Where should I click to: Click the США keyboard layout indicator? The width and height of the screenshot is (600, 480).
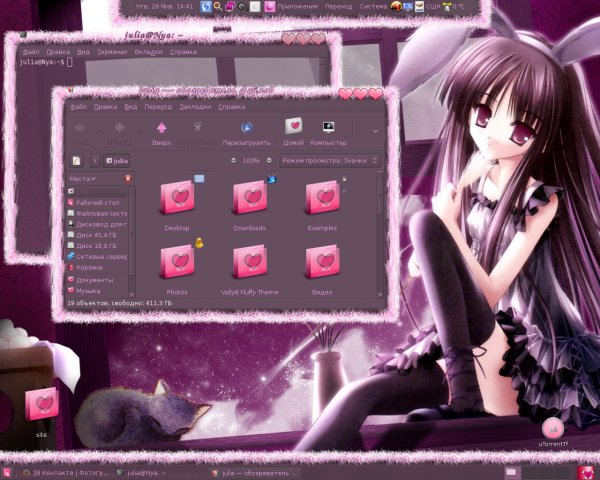click(x=433, y=7)
